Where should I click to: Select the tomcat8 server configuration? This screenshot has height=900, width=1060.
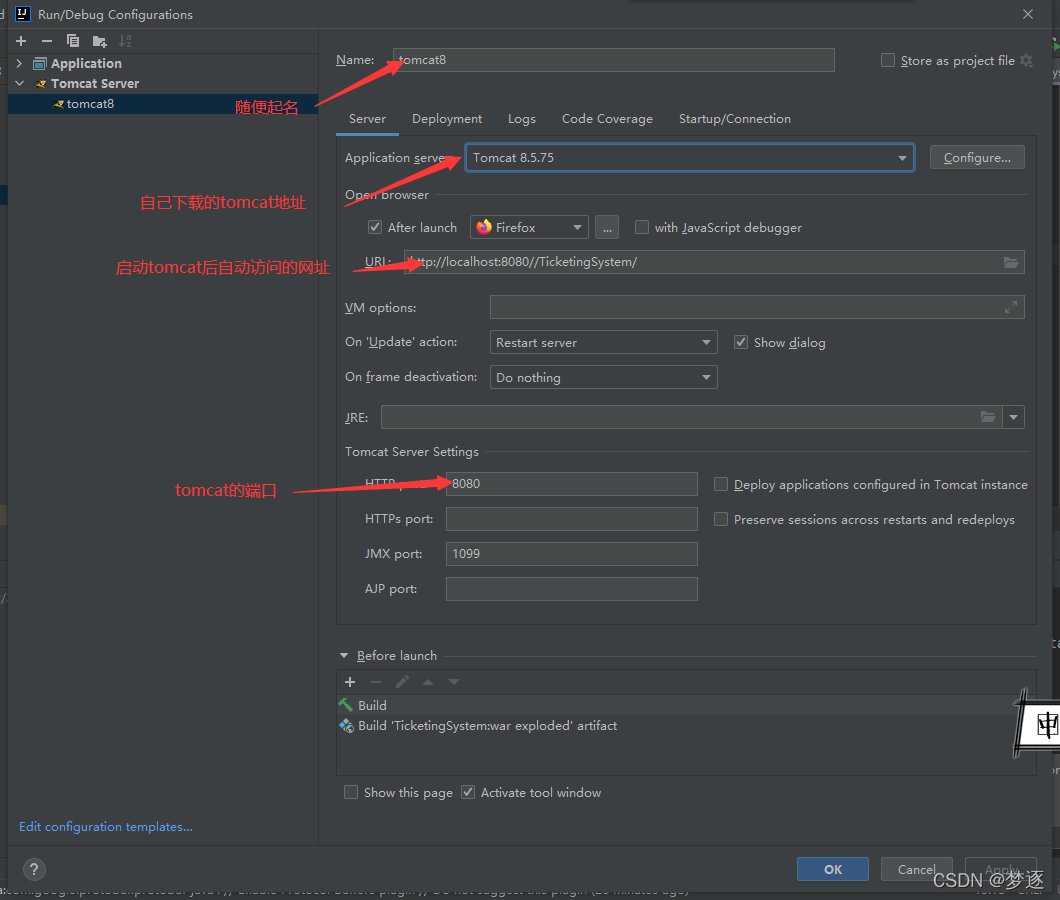click(x=90, y=103)
